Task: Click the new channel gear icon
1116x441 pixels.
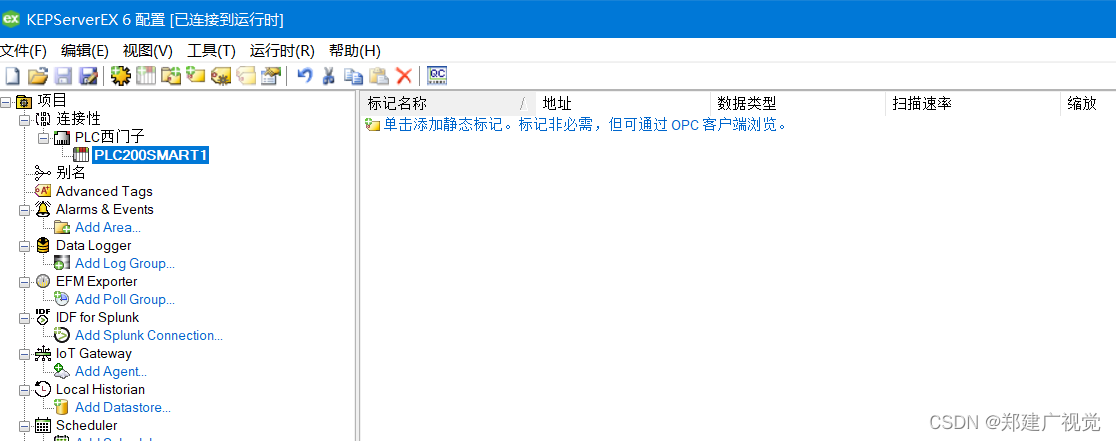Action: point(121,76)
